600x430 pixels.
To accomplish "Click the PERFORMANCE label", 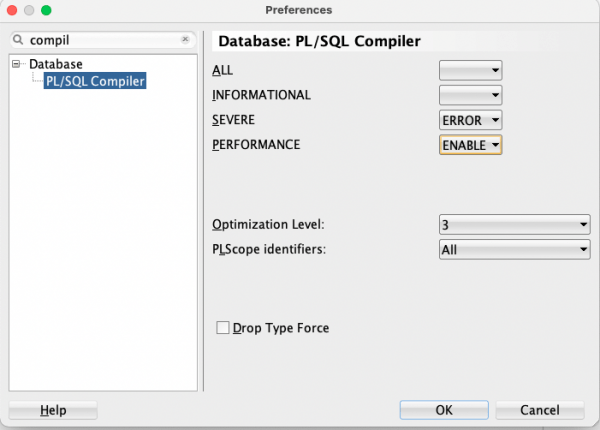I will [x=256, y=145].
